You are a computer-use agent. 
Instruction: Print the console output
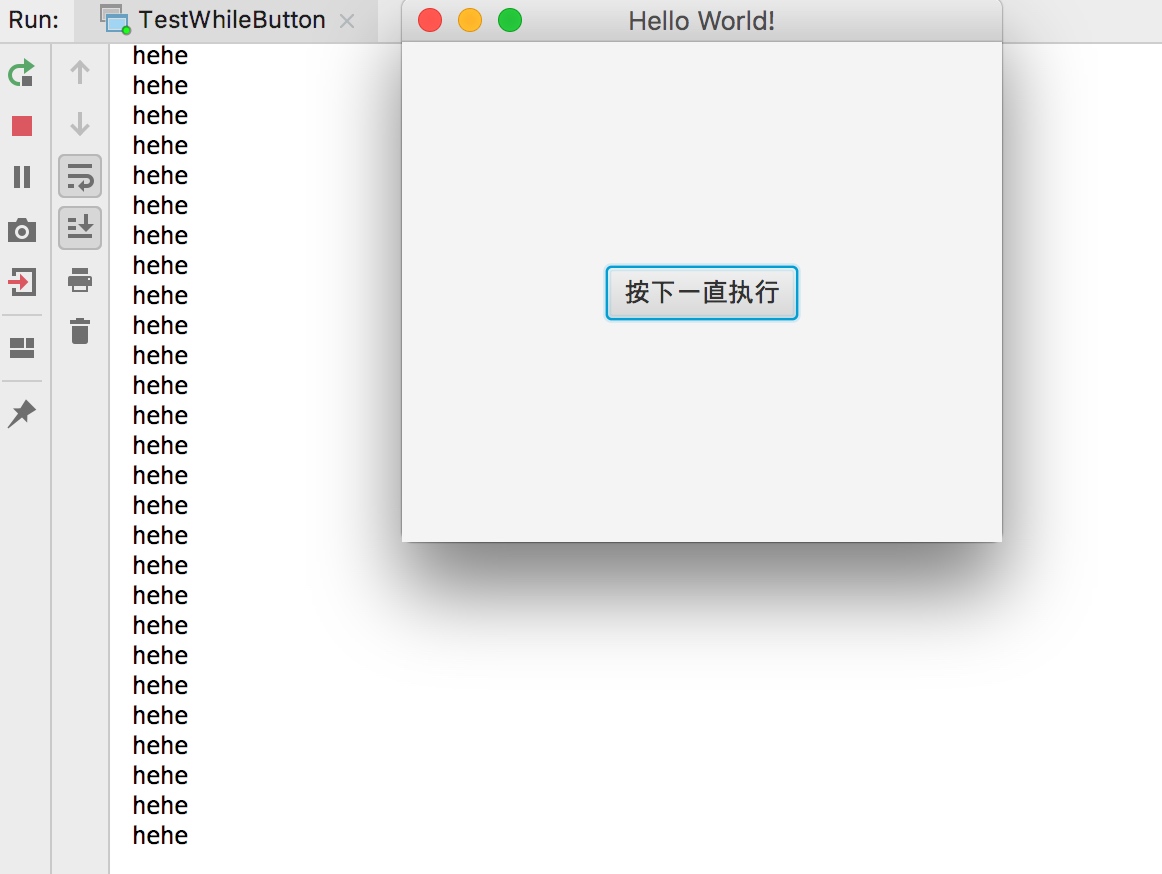click(x=79, y=280)
